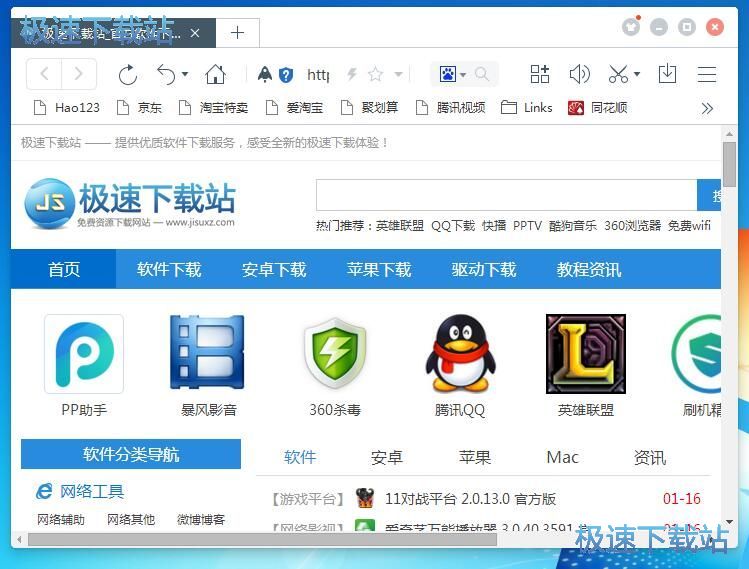
Task: Select the 驱动下载 navigation tab
Action: coord(484,269)
